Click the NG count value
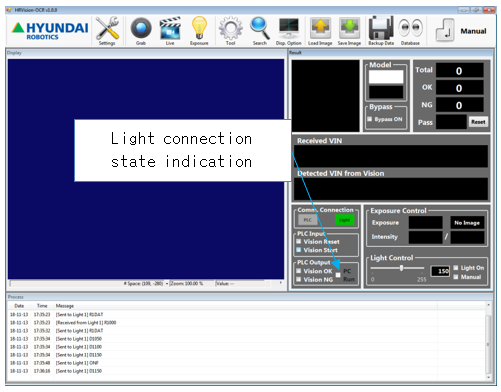Image resolution: width=501 pixels, height=392 pixels. 460,105
